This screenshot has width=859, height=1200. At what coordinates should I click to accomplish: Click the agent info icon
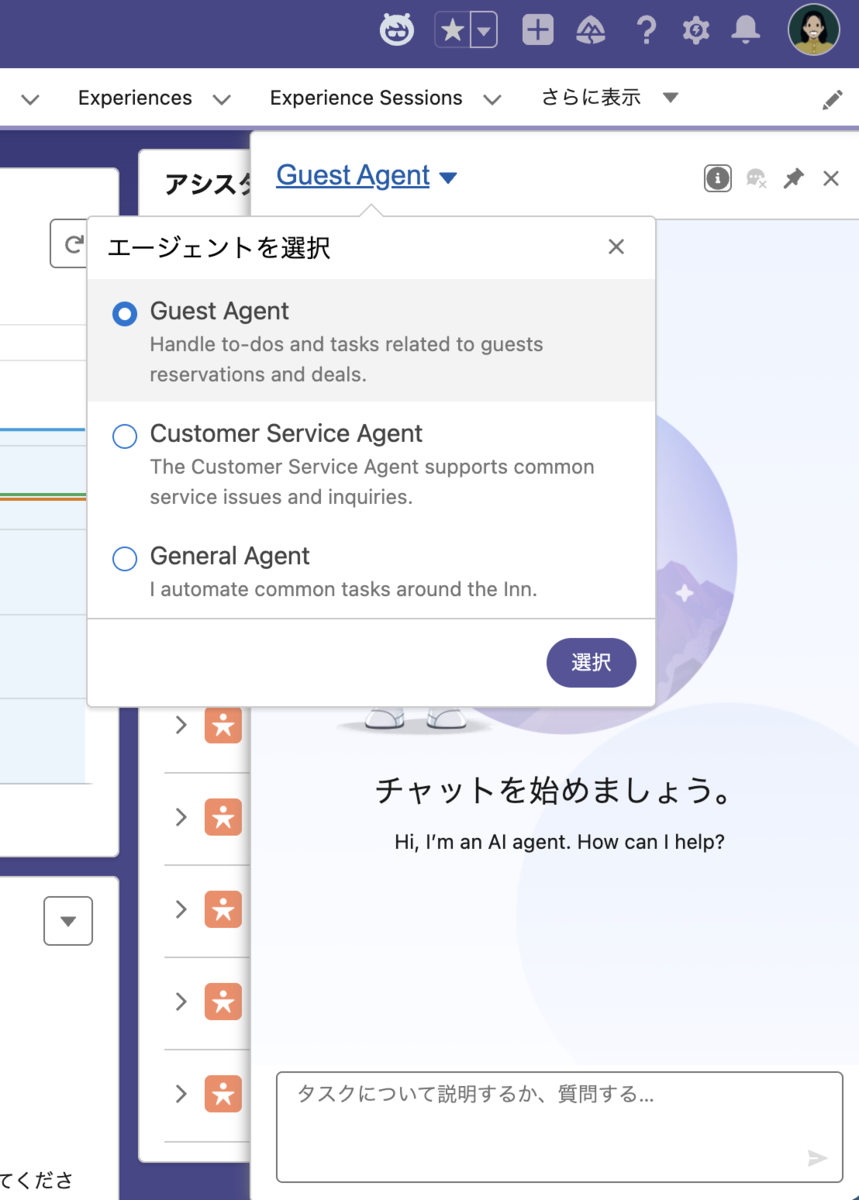[717, 178]
